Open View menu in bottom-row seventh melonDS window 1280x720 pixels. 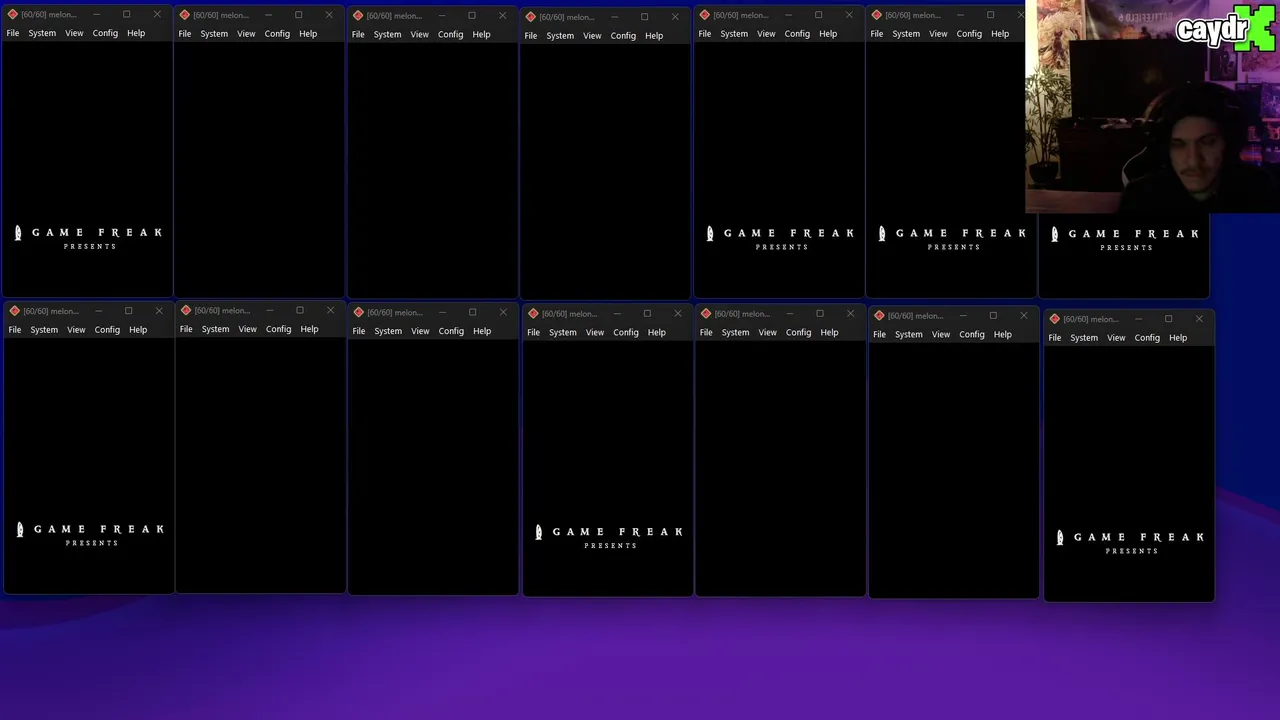(1116, 338)
